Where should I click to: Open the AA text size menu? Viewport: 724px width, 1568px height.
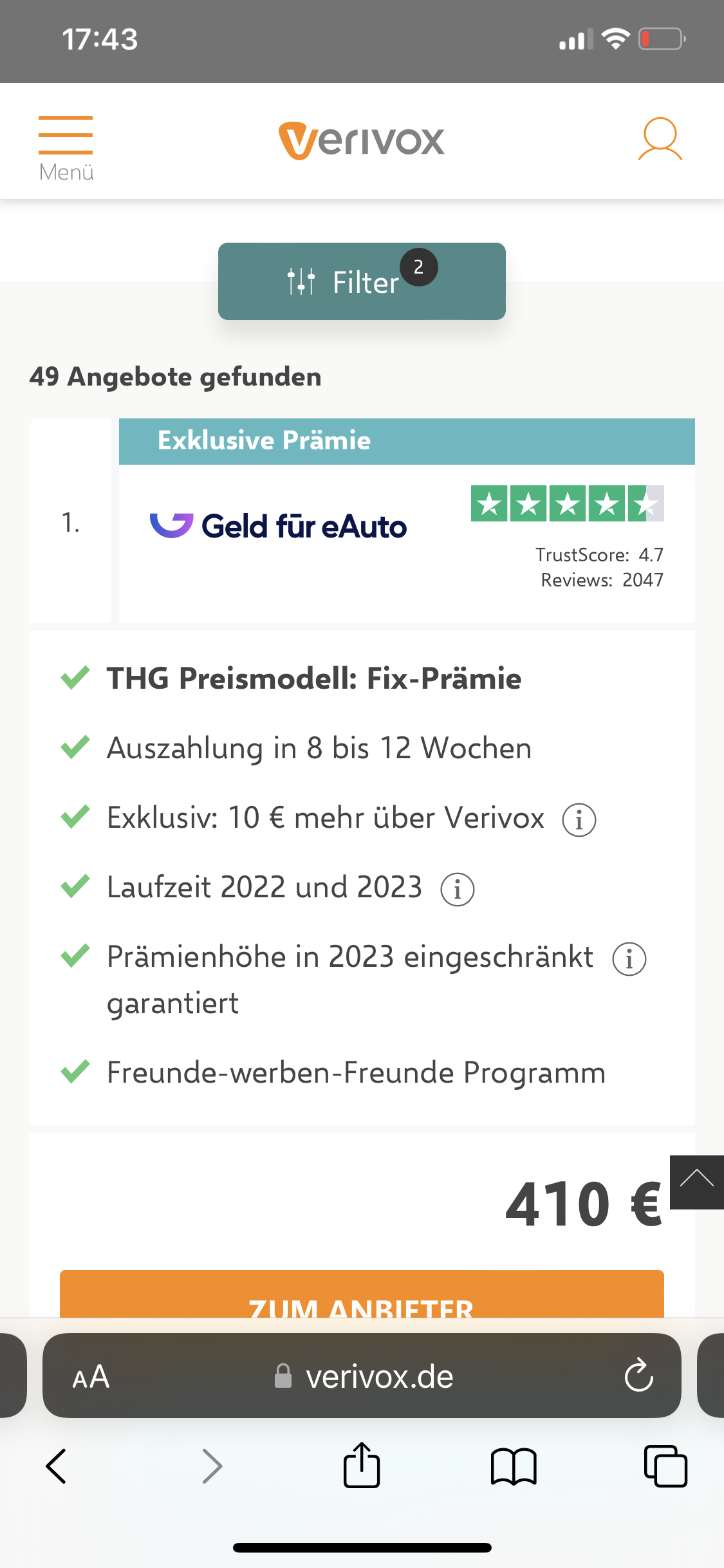click(x=91, y=1377)
